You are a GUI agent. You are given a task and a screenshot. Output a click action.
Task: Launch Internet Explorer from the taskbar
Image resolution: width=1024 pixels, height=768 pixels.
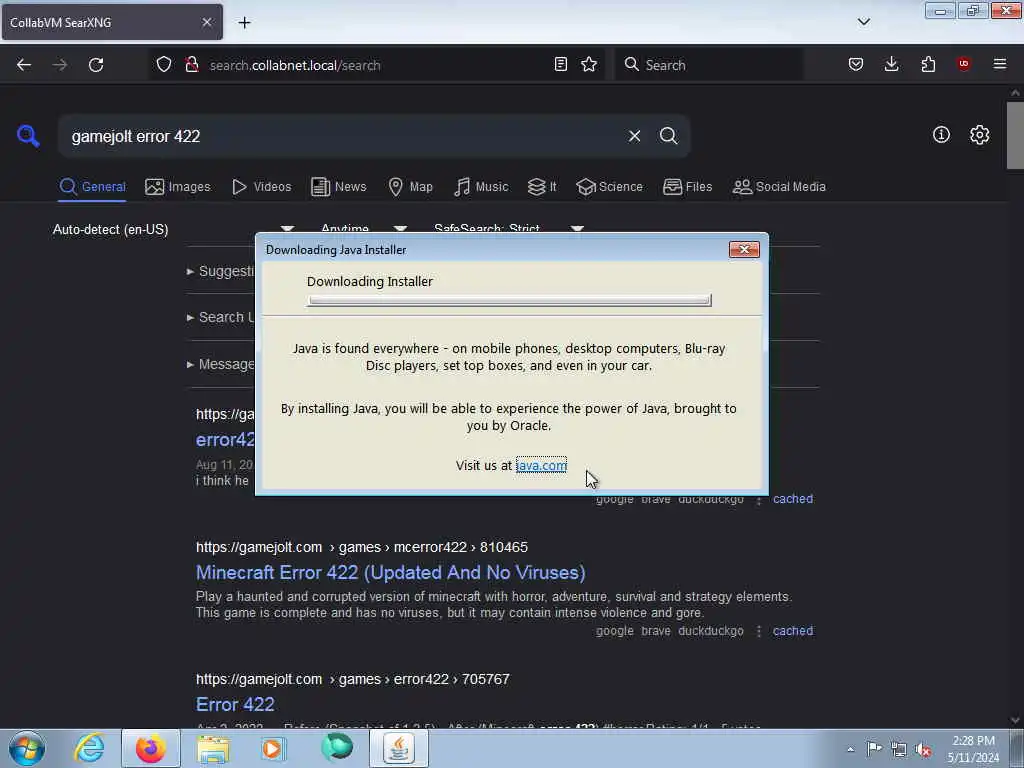coord(89,748)
